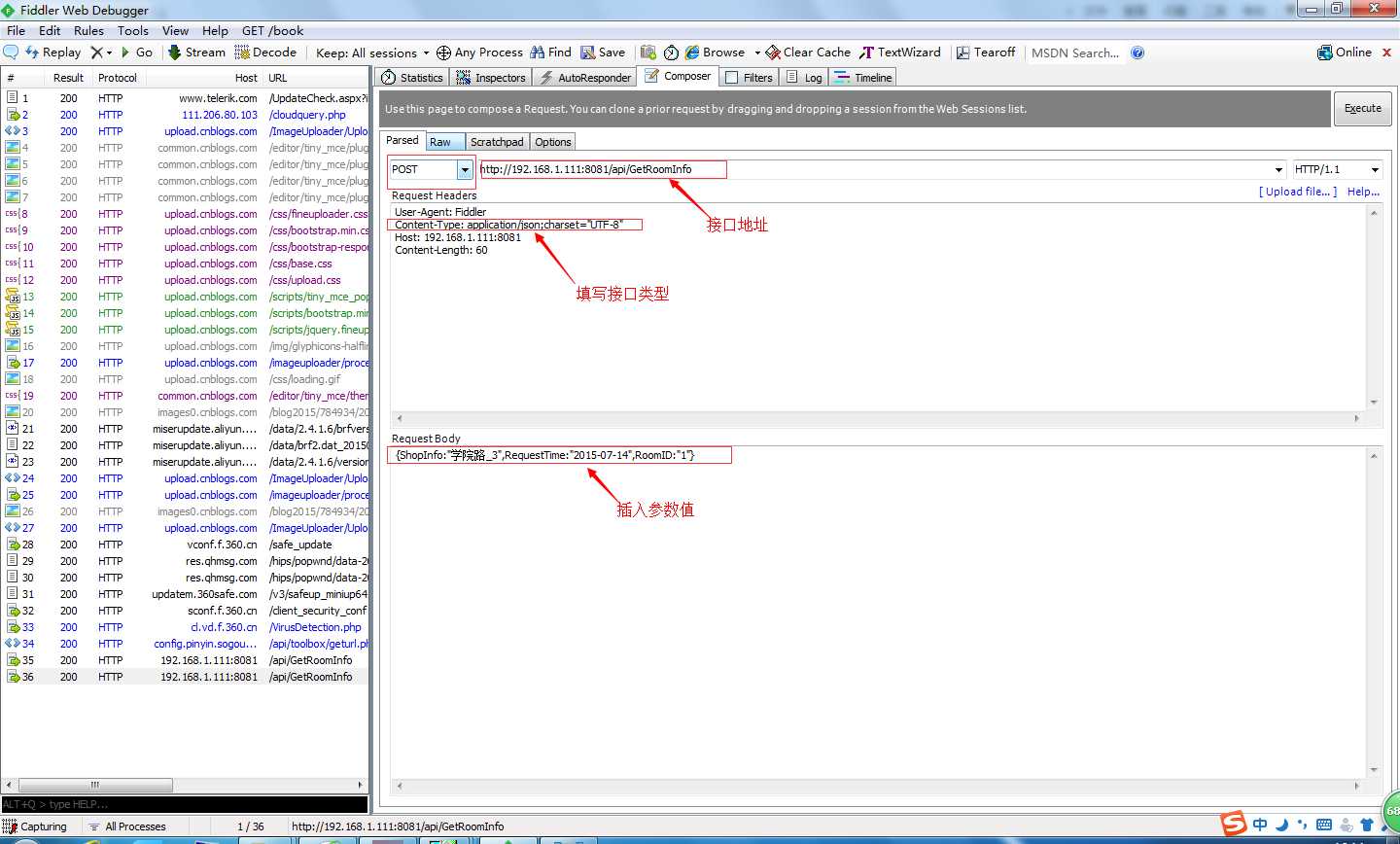Image resolution: width=1400 pixels, height=844 pixels.
Task: Switch to the Statistics tab
Action: (x=412, y=78)
